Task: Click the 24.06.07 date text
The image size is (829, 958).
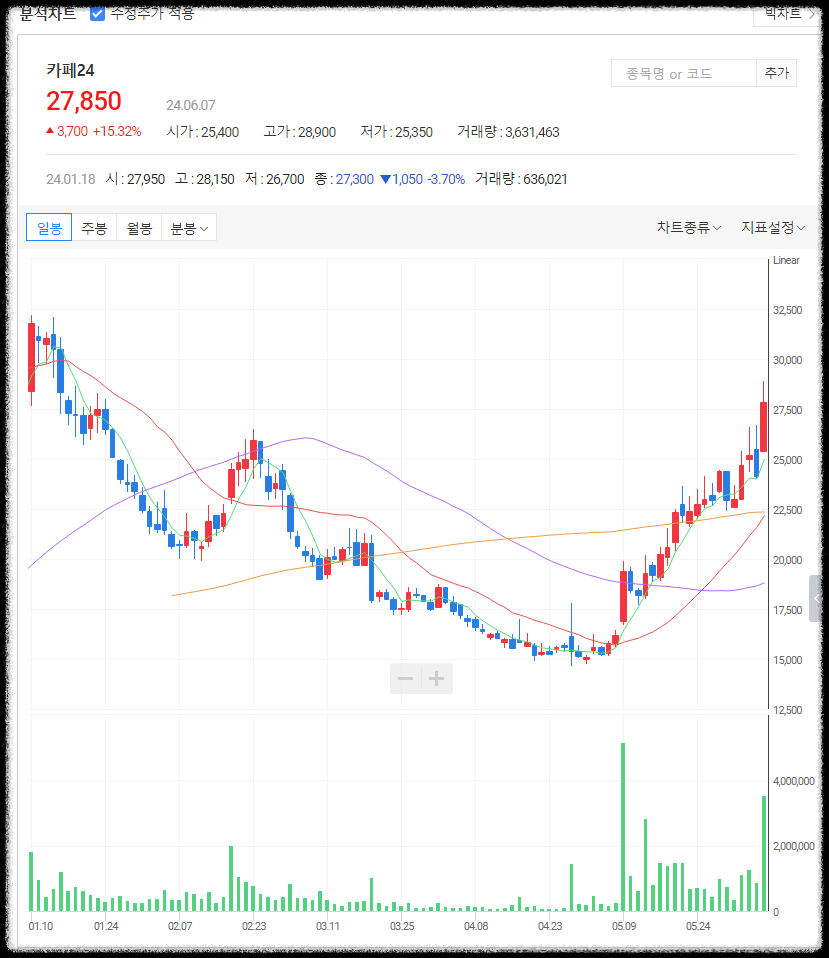Action: (191, 105)
